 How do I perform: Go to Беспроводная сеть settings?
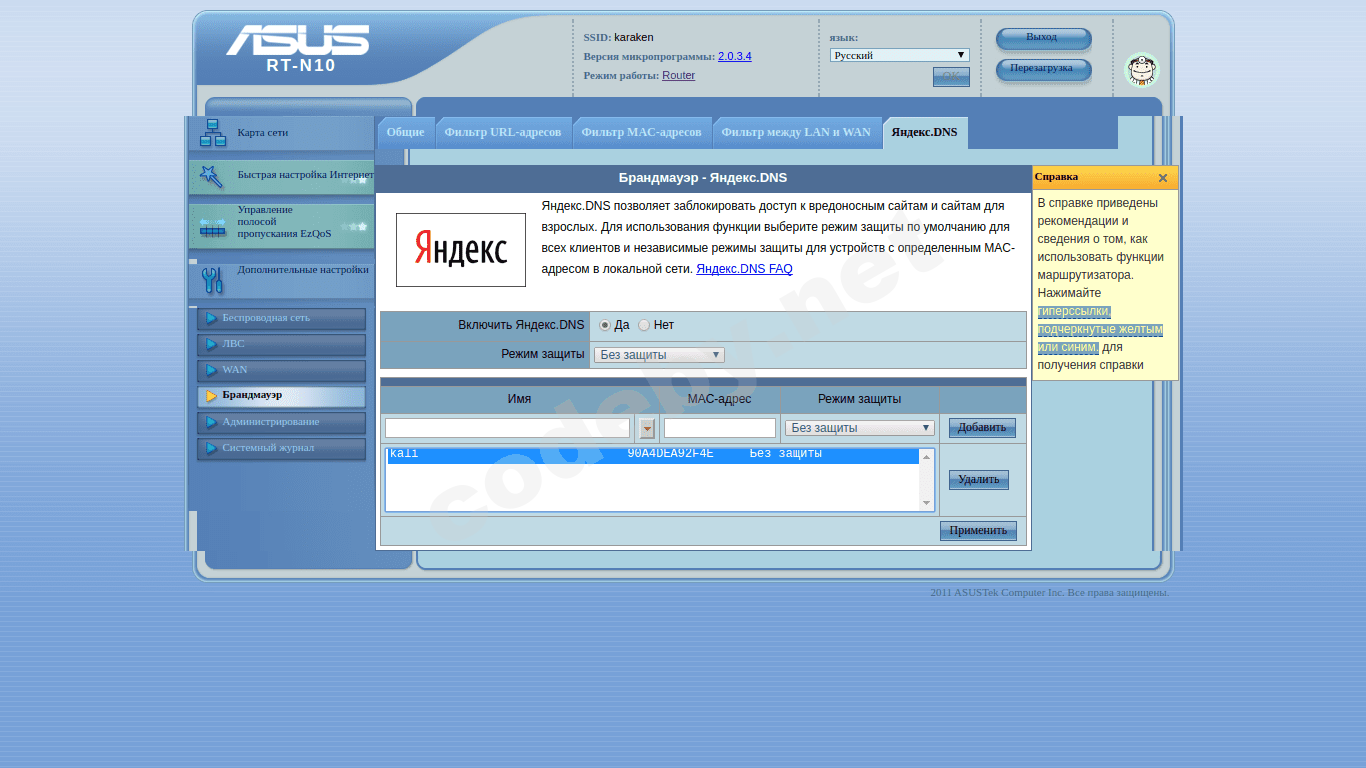click(x=281, y=319)
